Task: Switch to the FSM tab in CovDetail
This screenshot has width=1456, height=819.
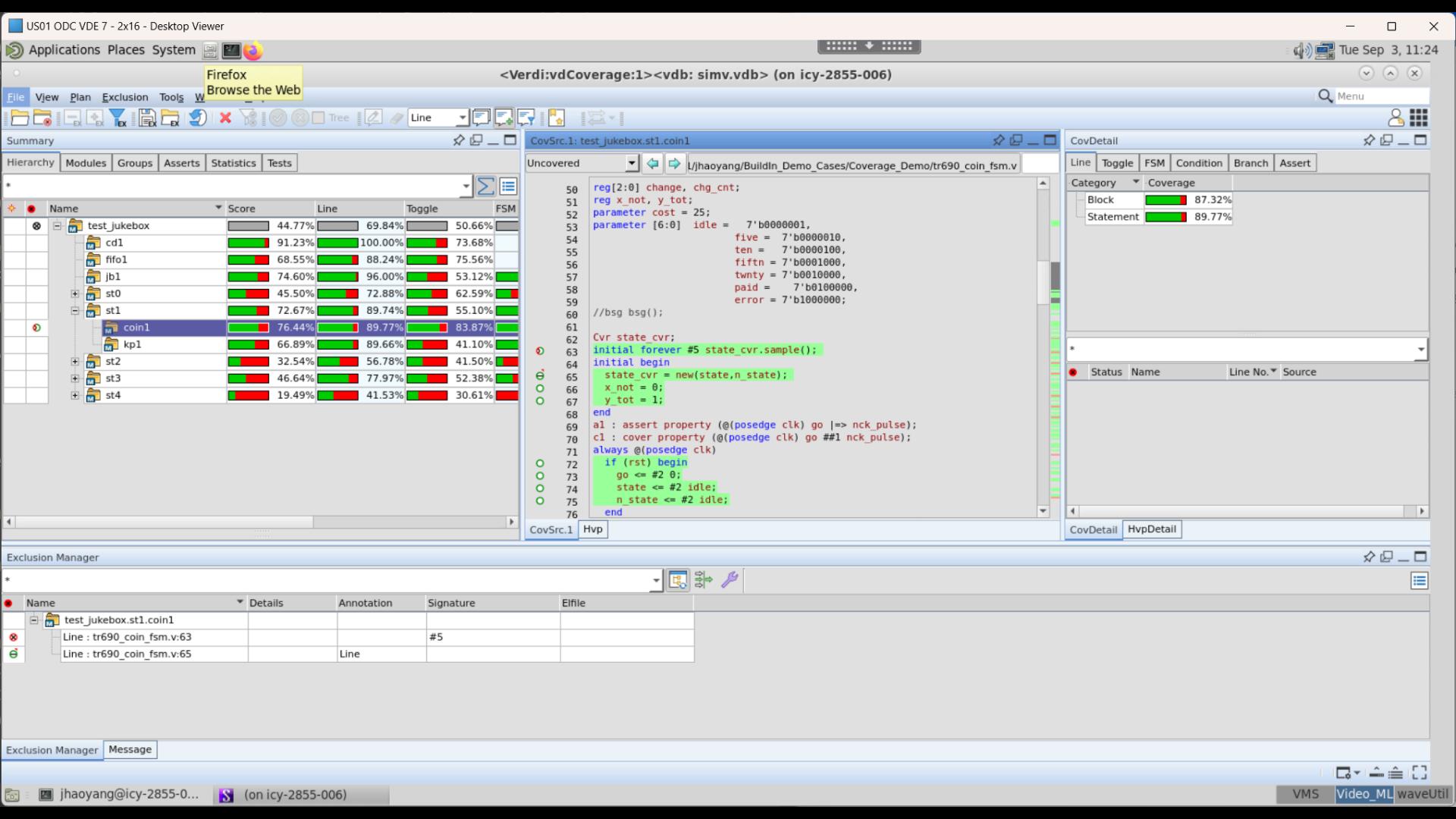Action: point(1154,163)
